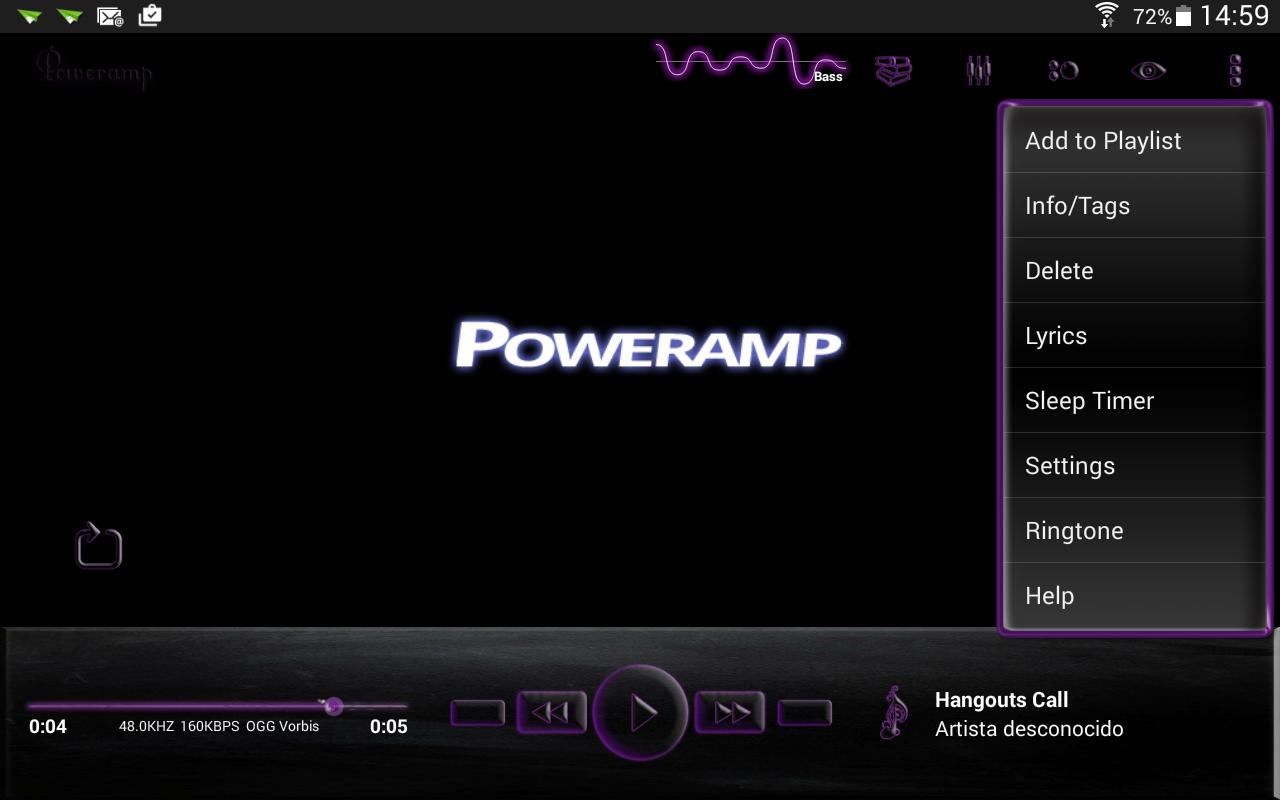The width and height of the screenshot is (1280, 800).
Task: Tap the clock showing 14:59
Action: pos(1235,16)
